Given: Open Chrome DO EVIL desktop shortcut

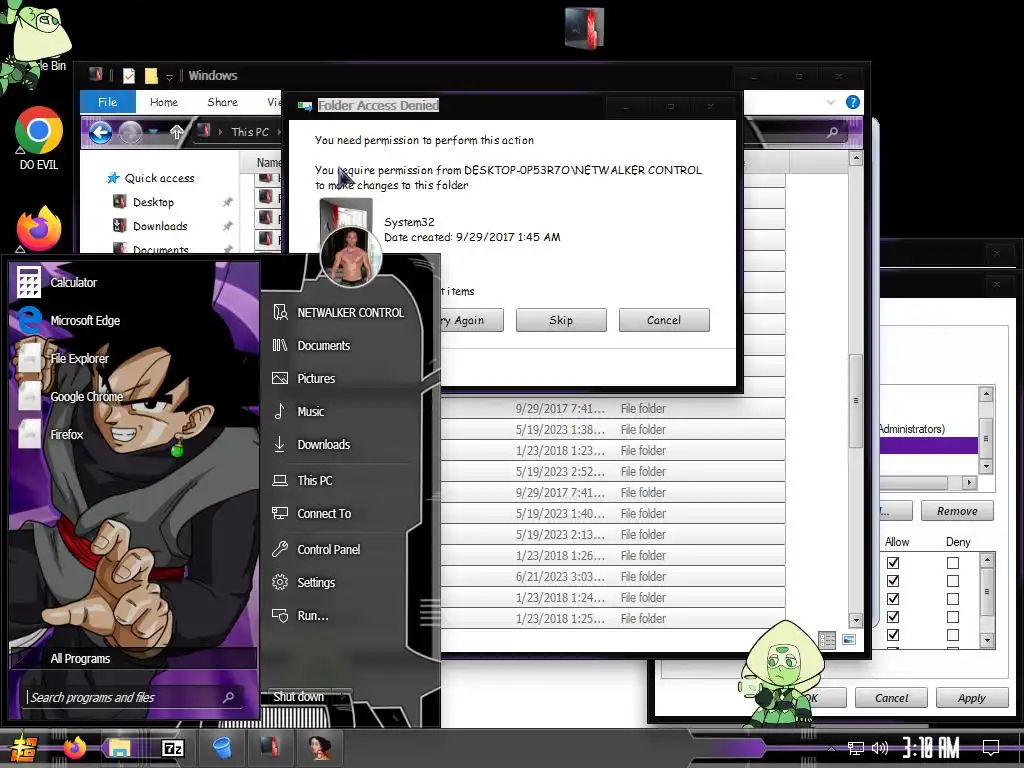Looking at the screenshot, I should pos(39,138).
